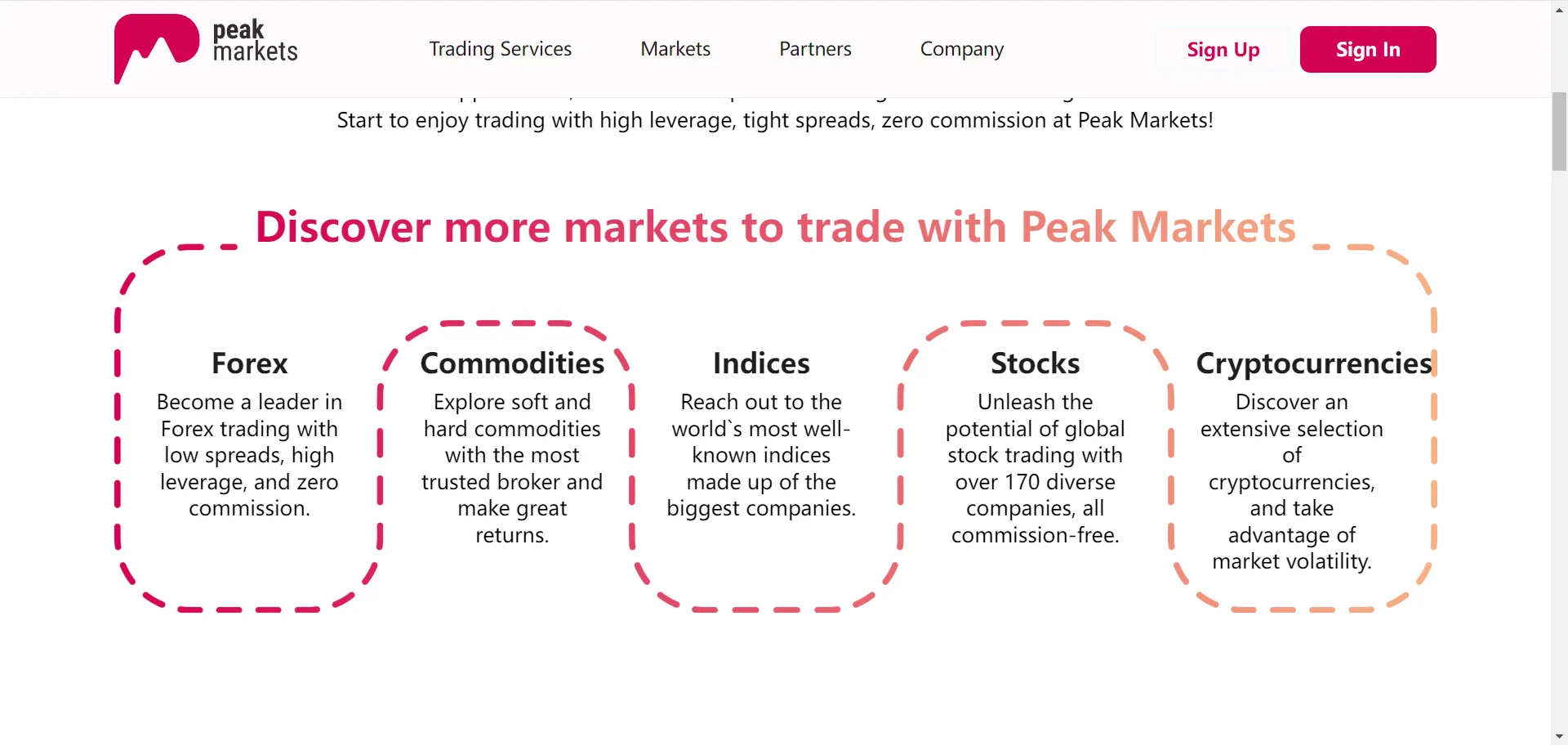Click the Stocks commission-free description text
Viewport: 1568px width, 745px height.
click(x=1036, y=468)
